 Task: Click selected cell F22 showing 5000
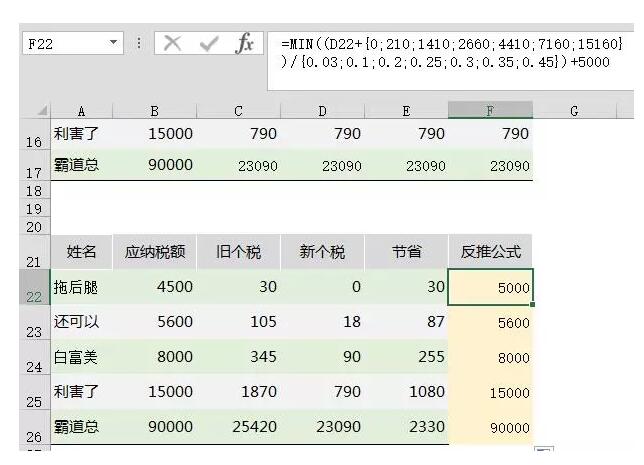coord(490,287)
